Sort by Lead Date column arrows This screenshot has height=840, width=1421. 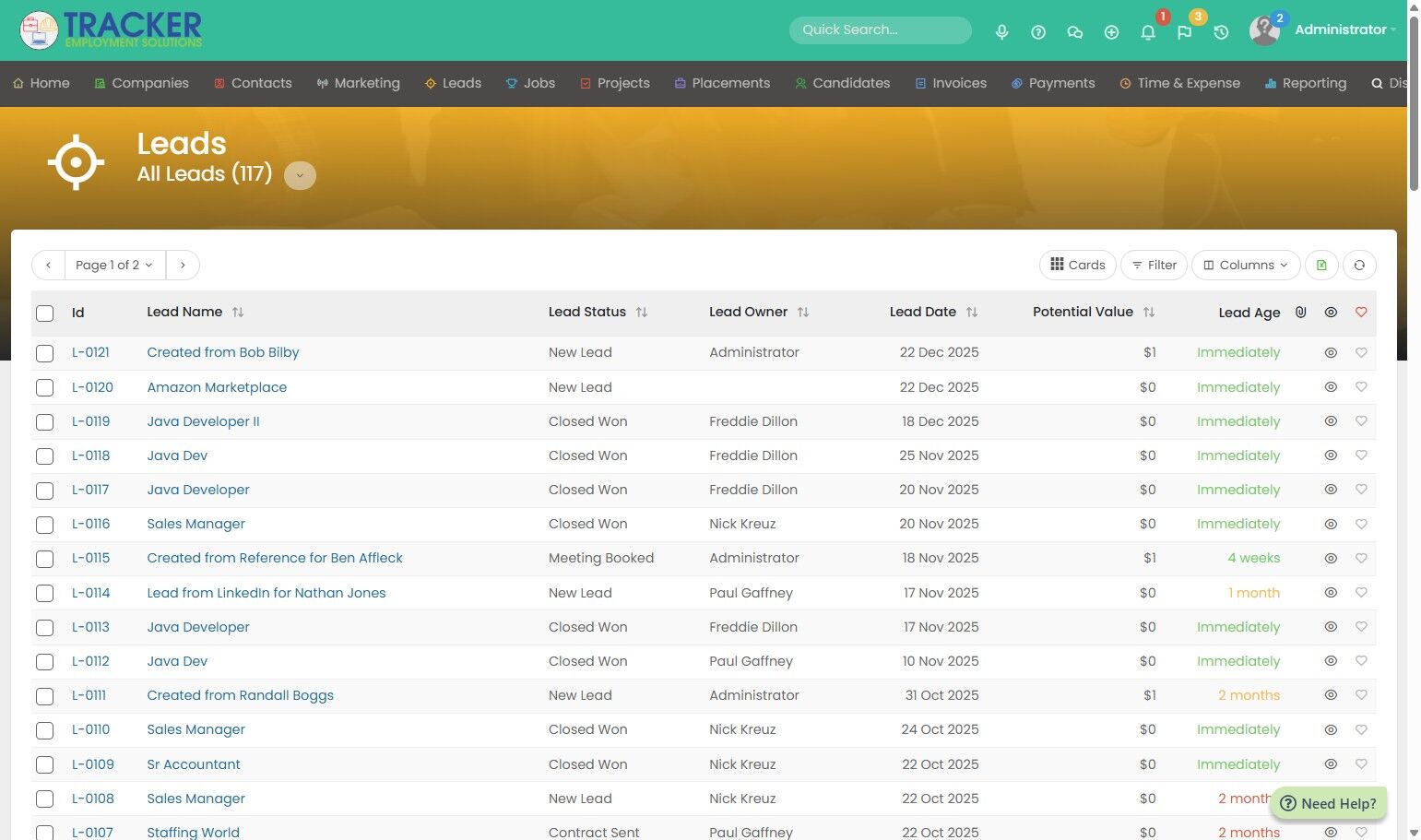coord(972,313)
